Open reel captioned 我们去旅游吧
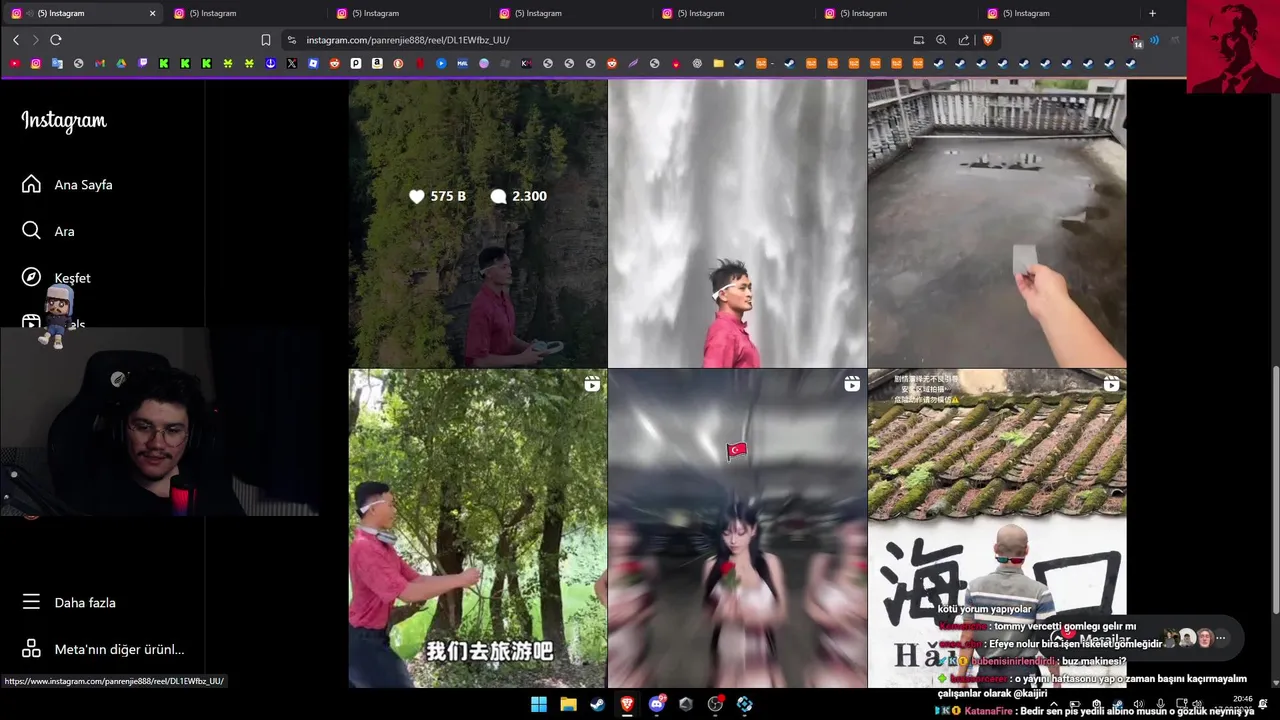 478,528
